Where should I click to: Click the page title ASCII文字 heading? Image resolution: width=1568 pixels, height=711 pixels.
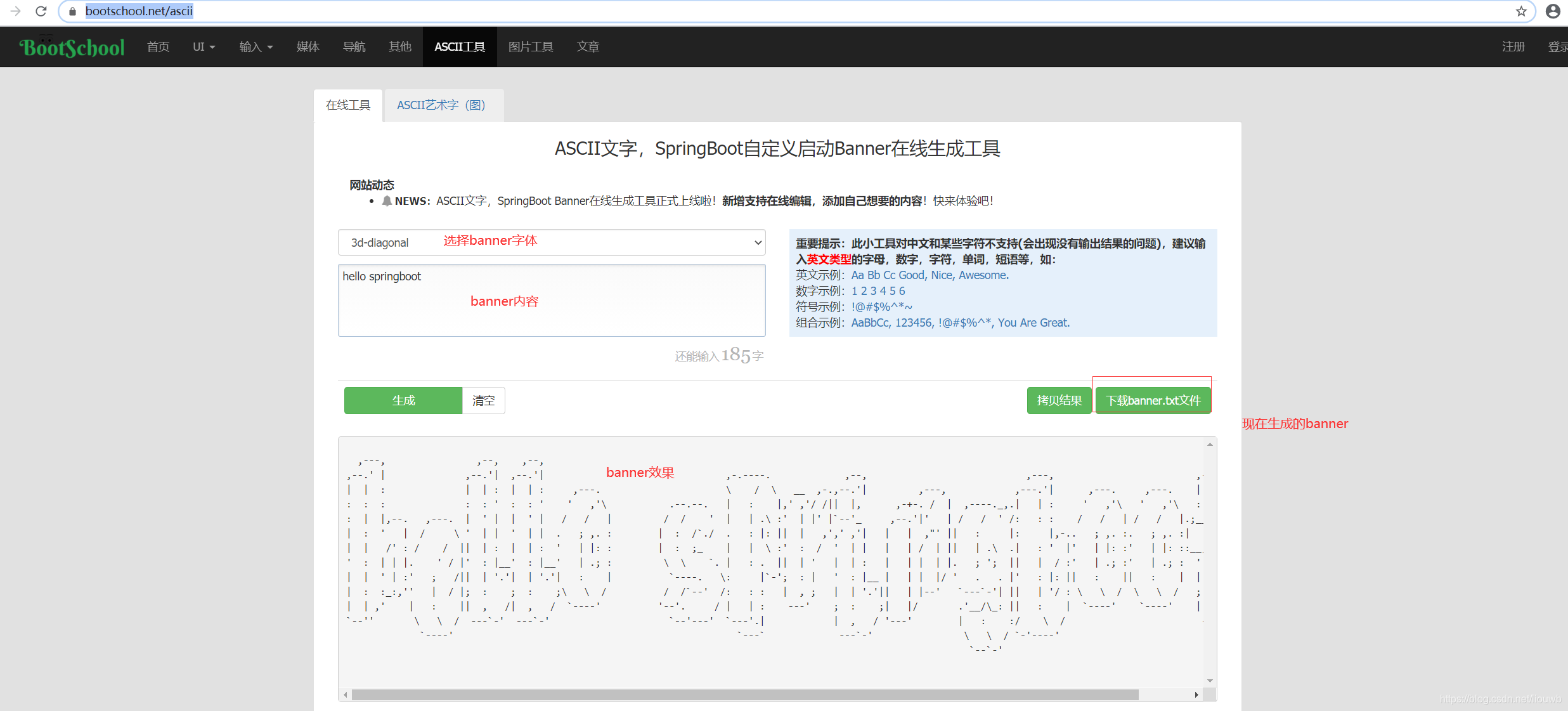click(777, 148)
